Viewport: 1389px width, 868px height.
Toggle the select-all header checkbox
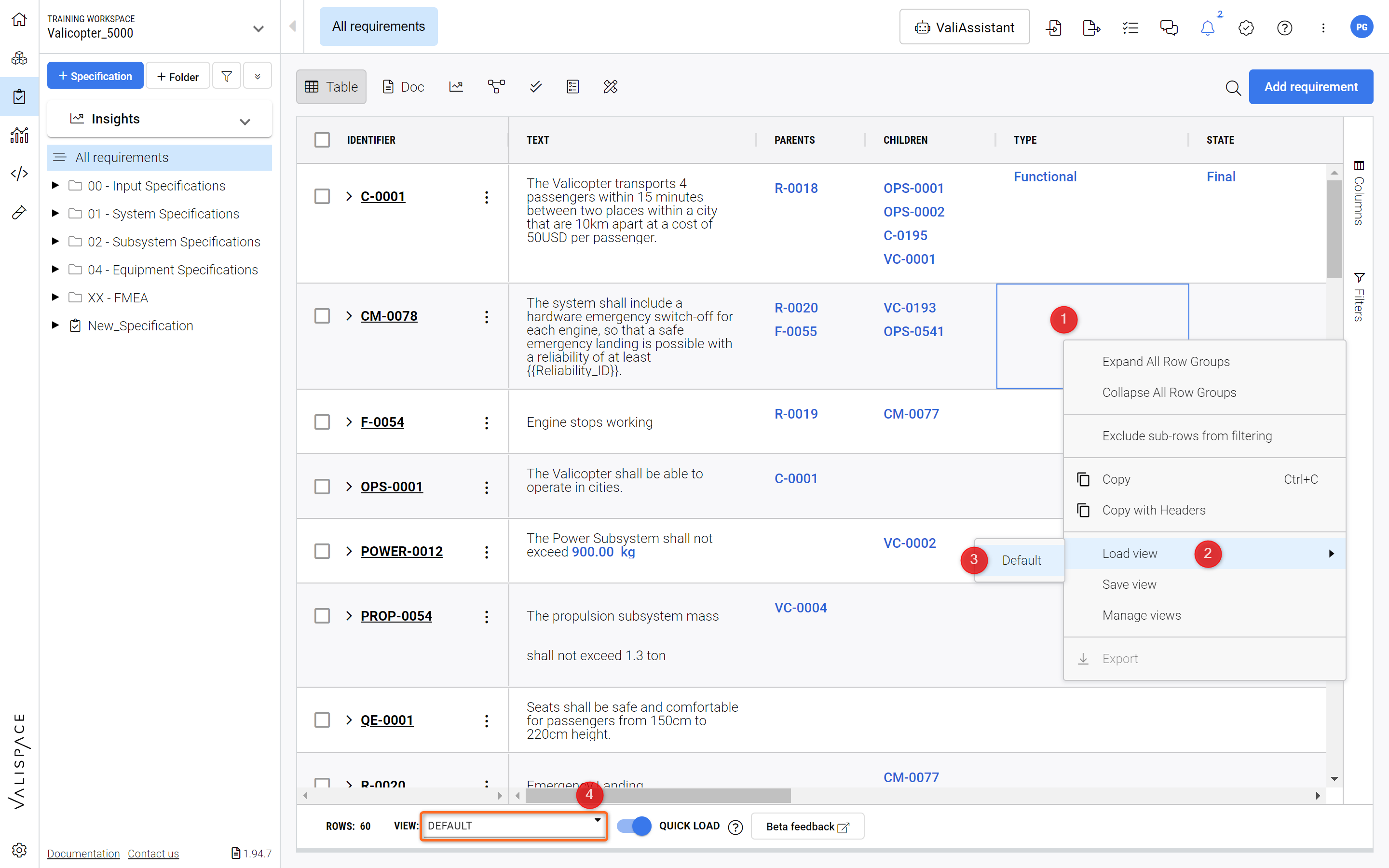(322, 139)
